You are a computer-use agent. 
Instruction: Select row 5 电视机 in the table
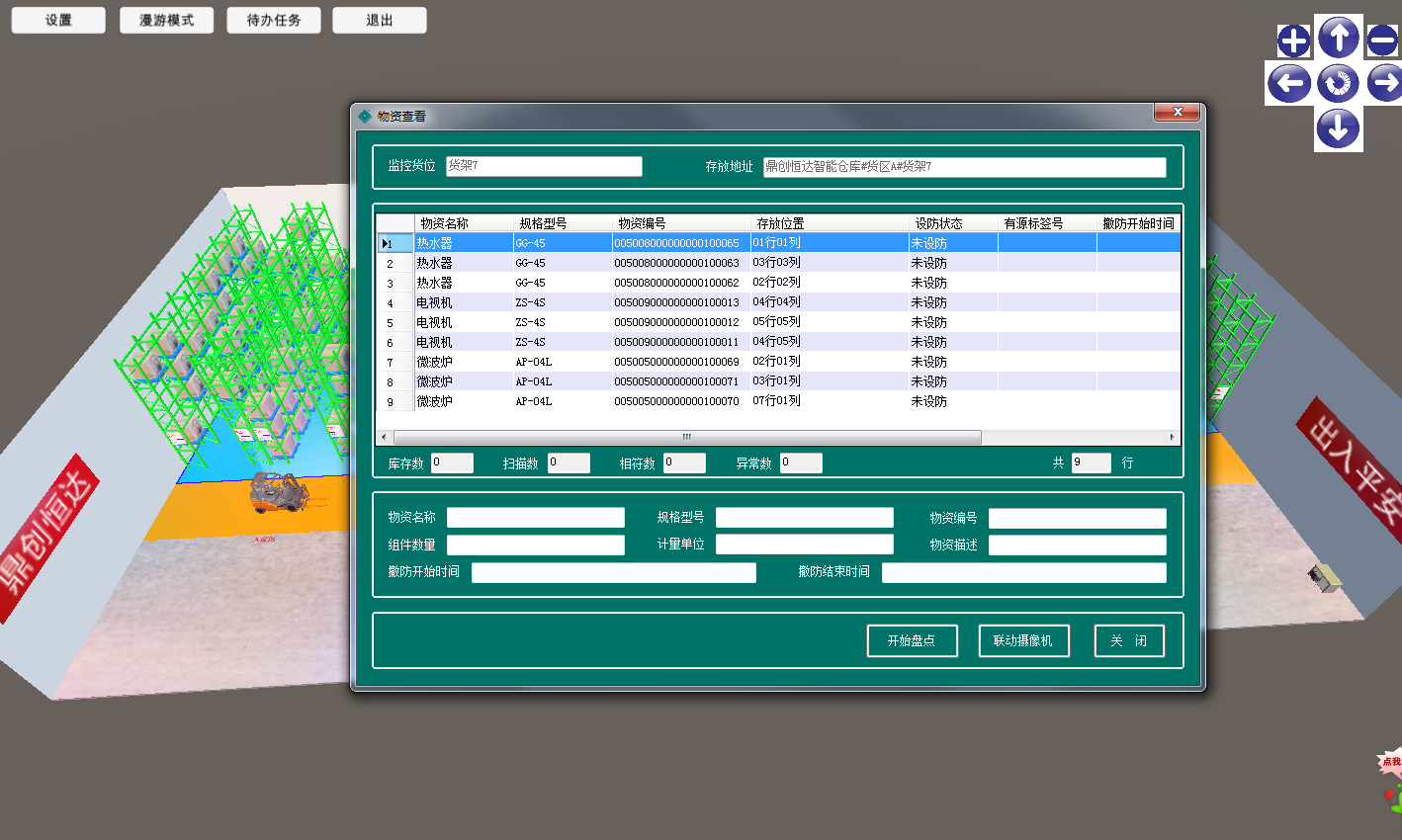point(434,322)
